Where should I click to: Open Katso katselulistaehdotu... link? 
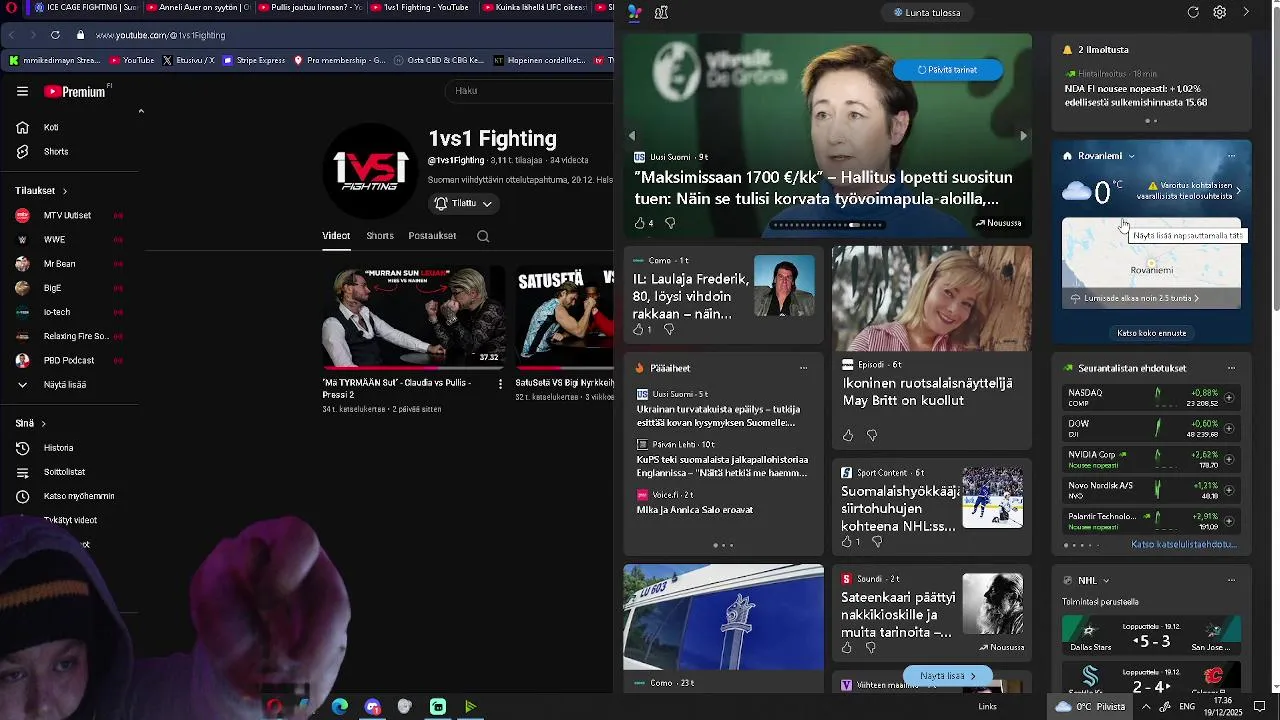pyautogui.click(x=1184, y=545)
